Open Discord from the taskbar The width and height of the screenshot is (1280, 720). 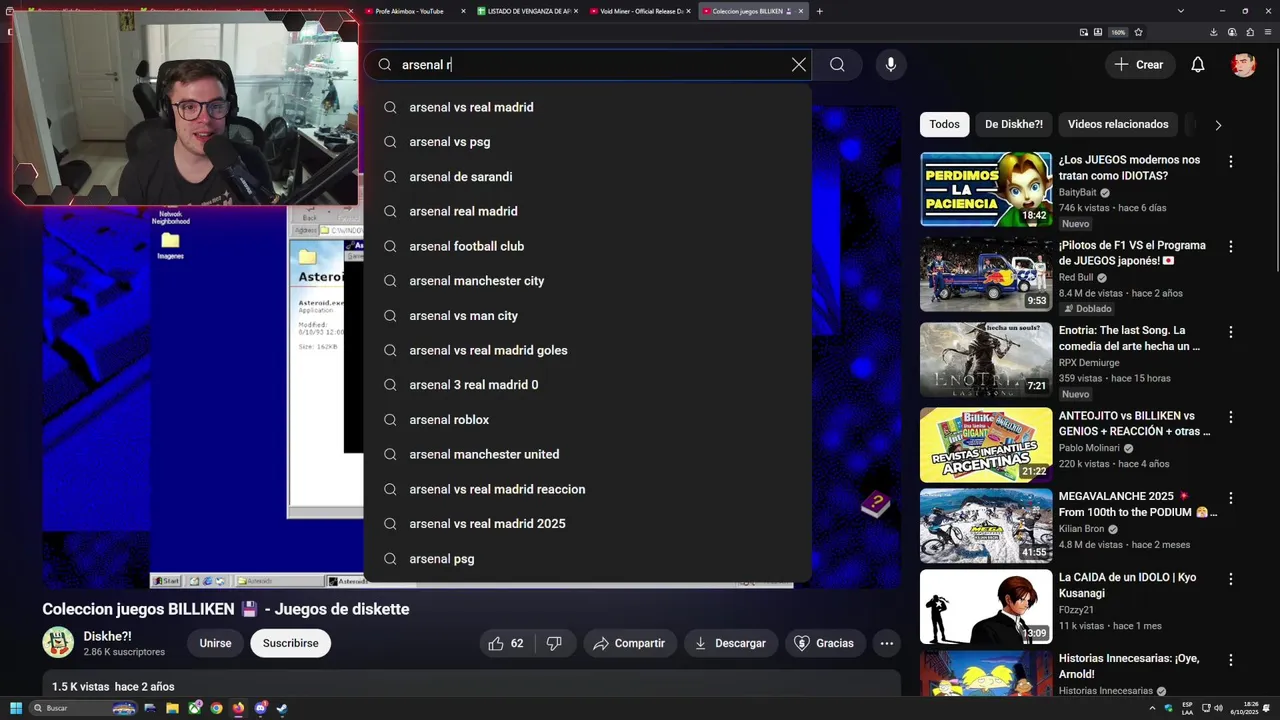point(260,708)
